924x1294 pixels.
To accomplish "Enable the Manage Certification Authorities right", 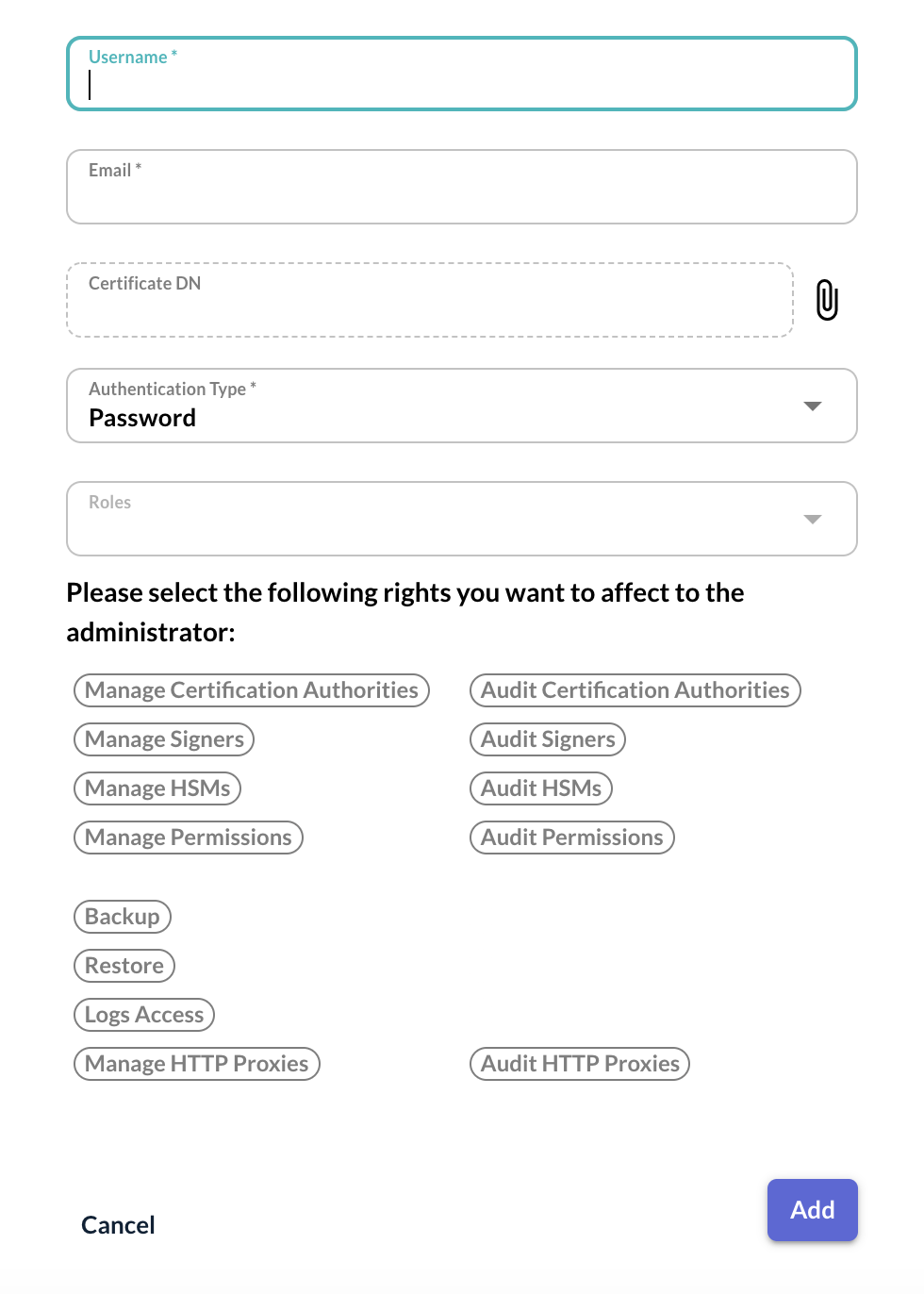I will [251, 689].
